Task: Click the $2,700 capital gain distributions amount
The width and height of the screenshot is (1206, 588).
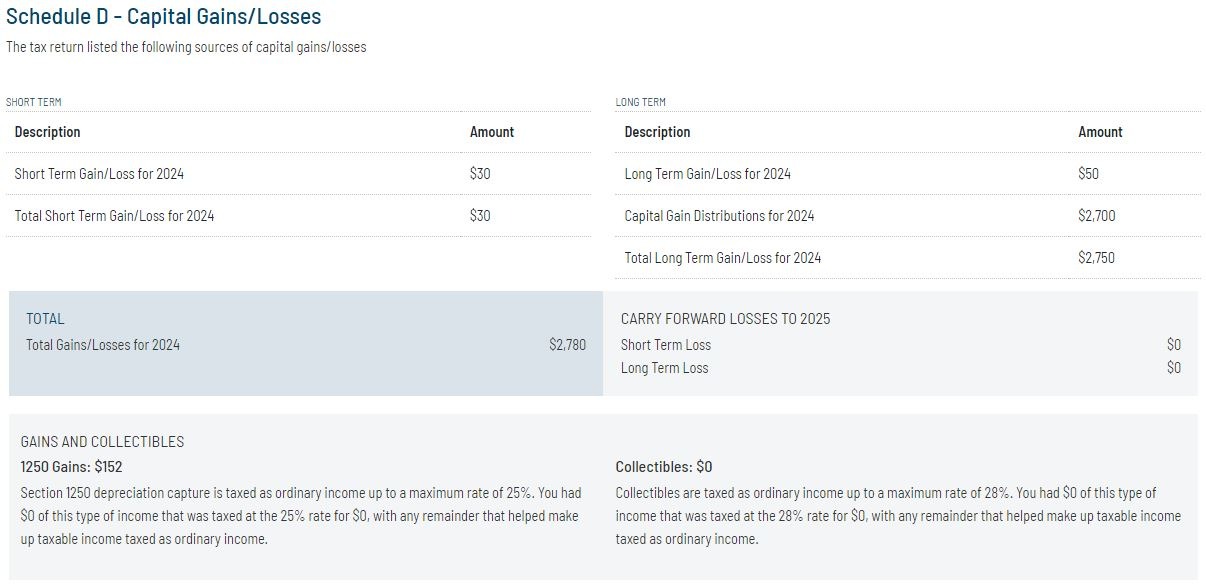Action: pos(1096,216)
